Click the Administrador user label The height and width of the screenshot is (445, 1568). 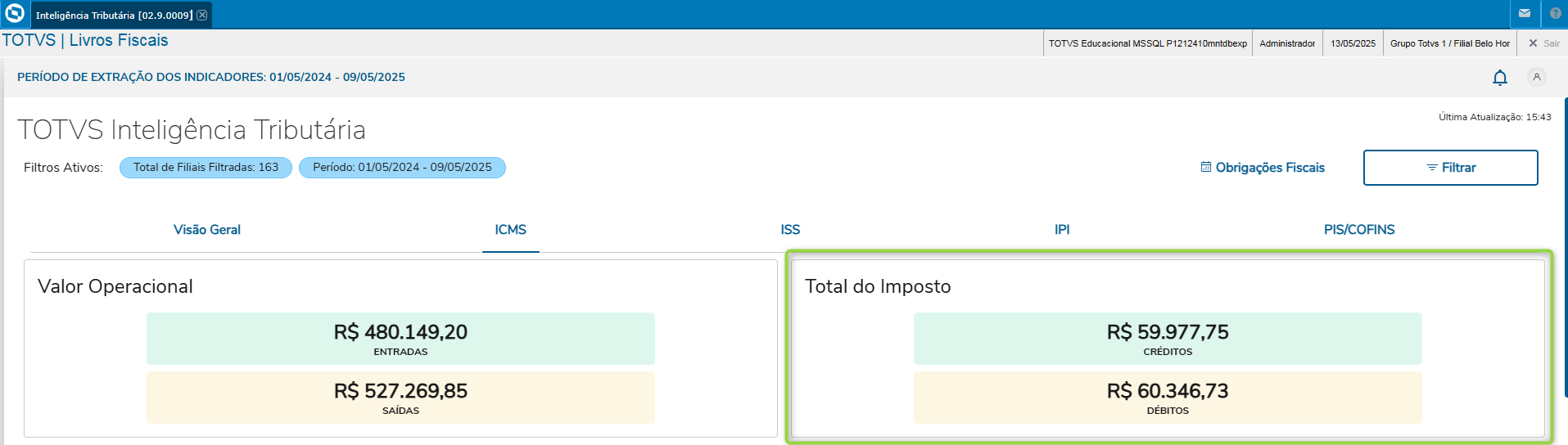point(1287,43)
